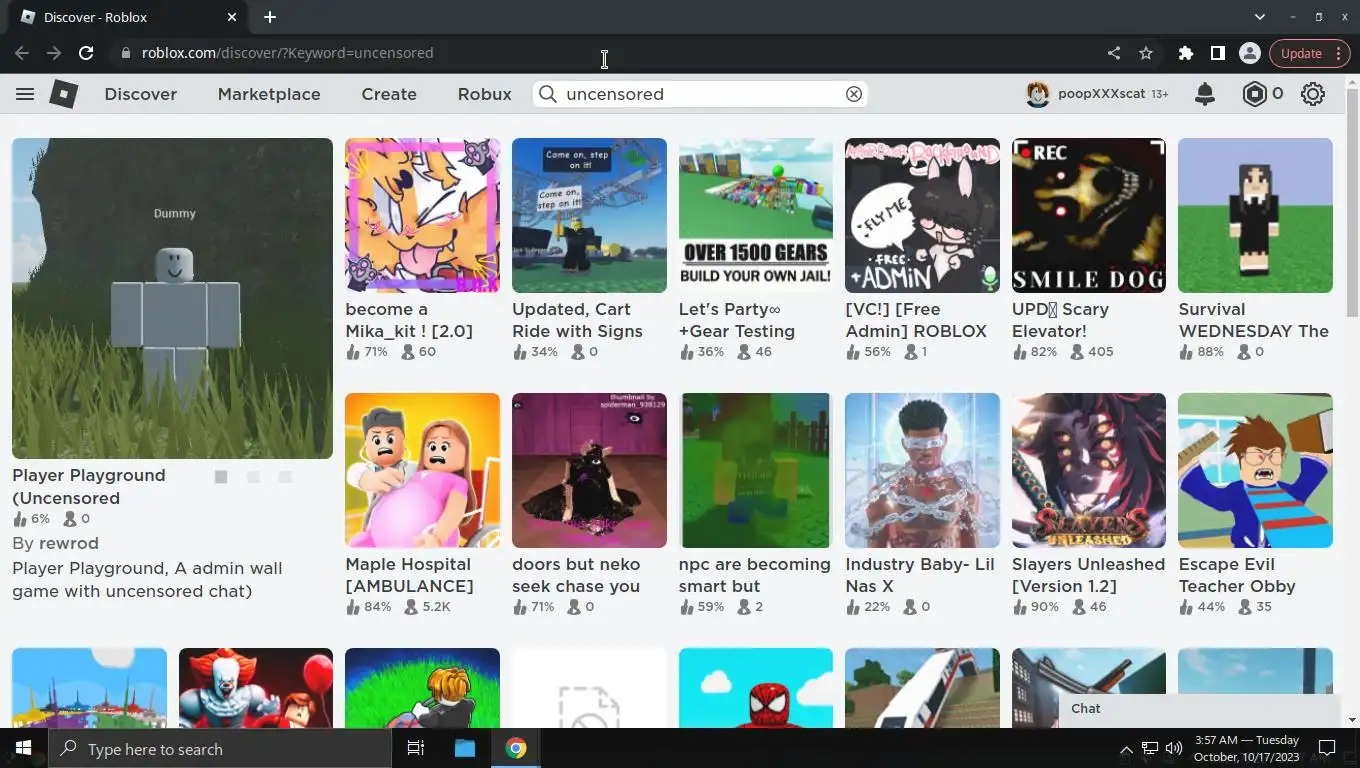
Task: Select the second carousel dot for Player Playground
Action: click(x=253, y=477)
